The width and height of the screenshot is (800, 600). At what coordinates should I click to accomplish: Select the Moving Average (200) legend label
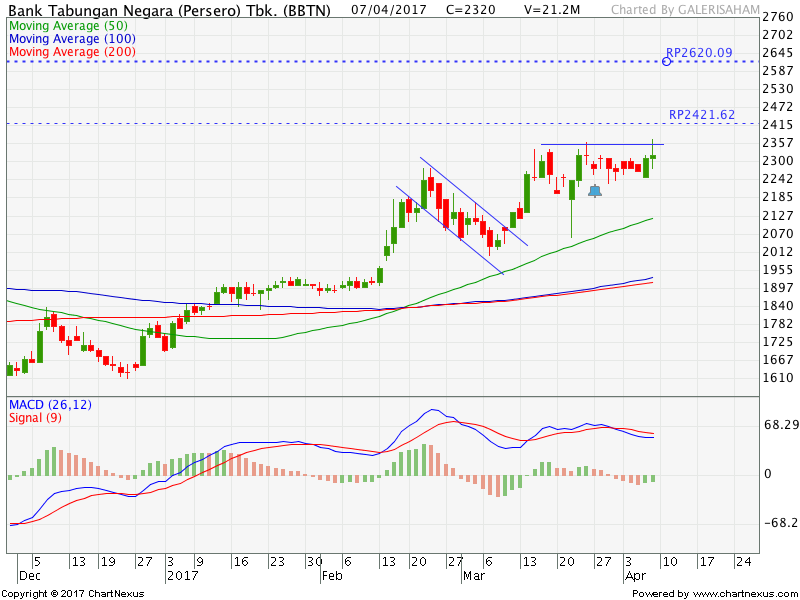coord(70,51)
